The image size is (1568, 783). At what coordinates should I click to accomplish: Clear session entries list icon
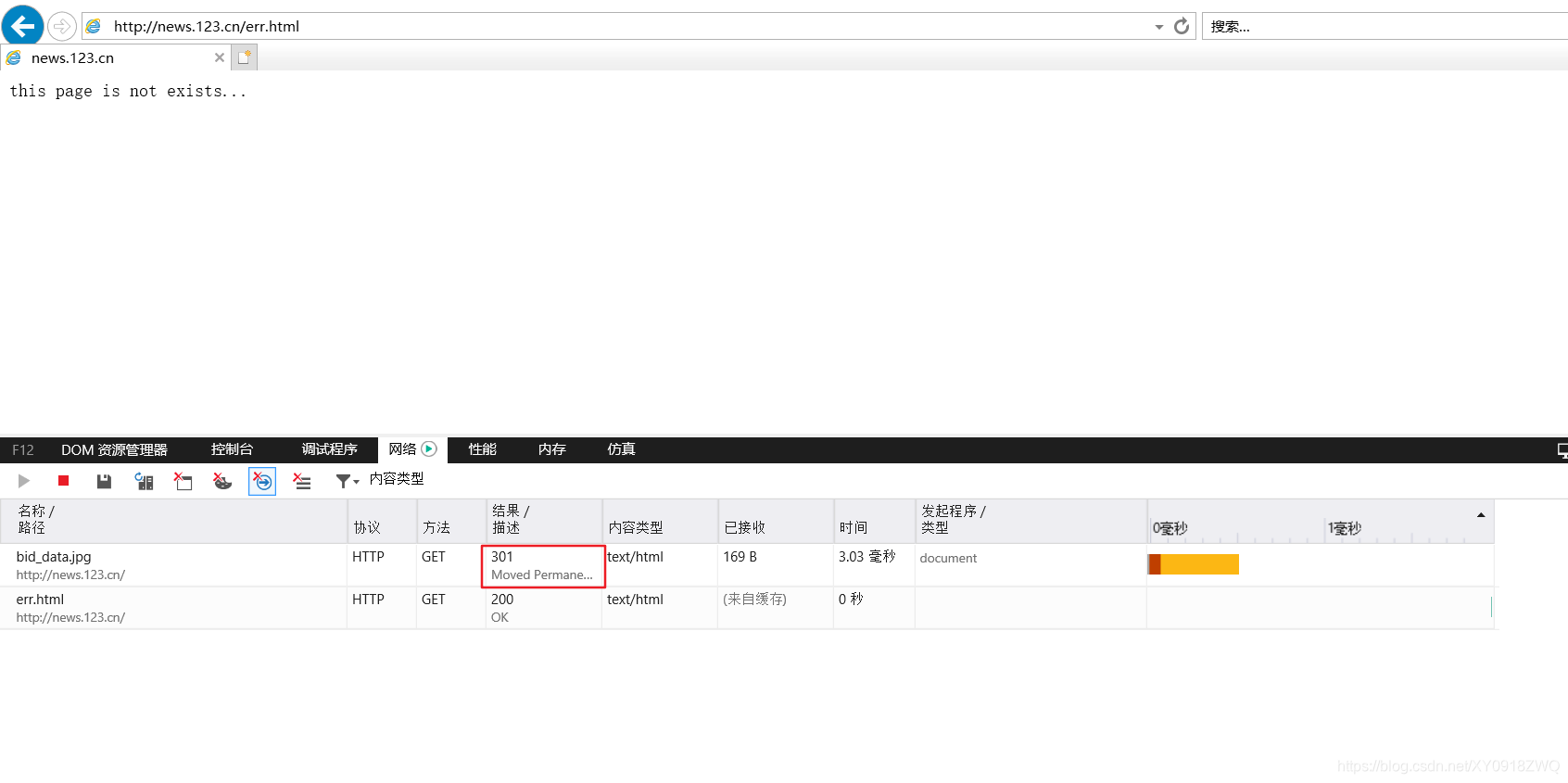(302, 481)
